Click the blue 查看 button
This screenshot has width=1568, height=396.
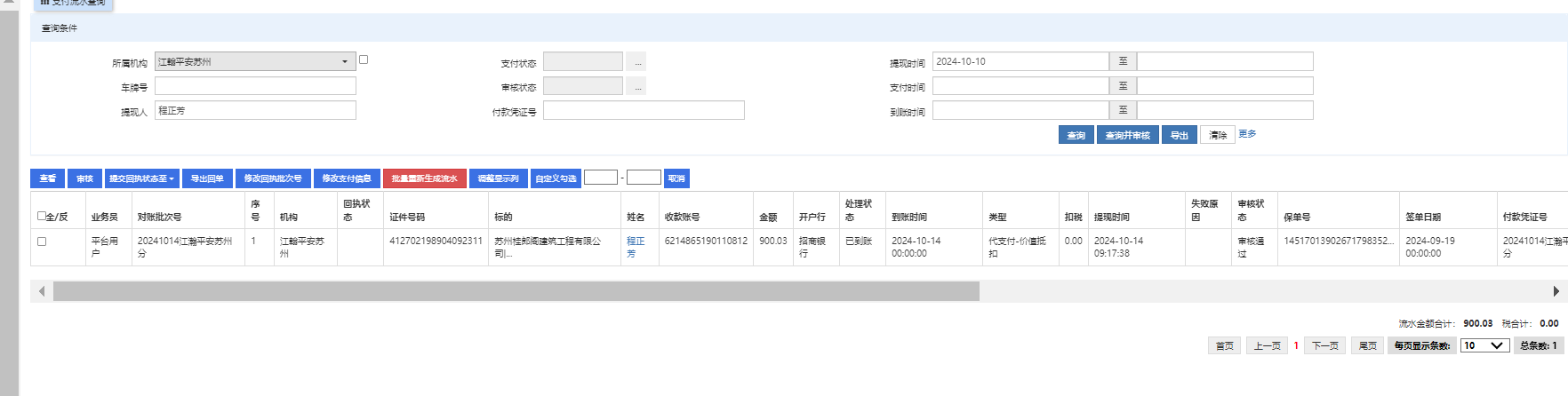coord(47,178)
